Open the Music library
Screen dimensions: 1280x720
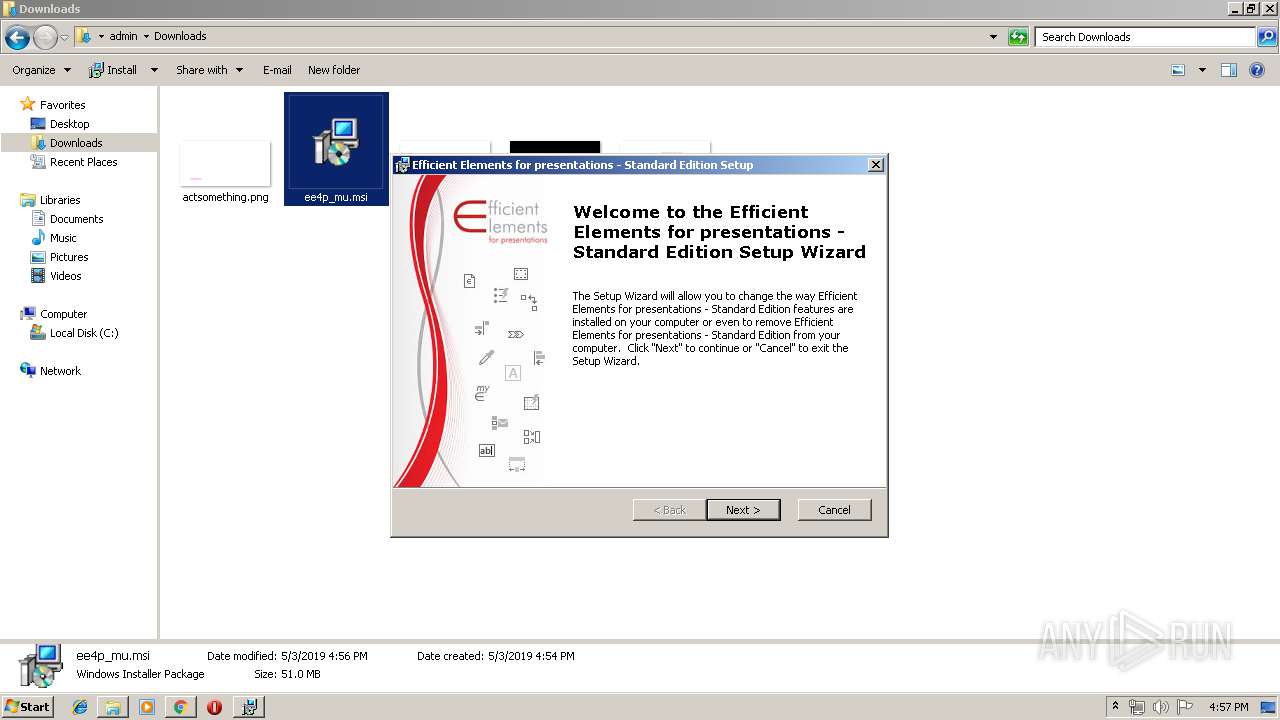pyautogui.click(x=63, y=238)
